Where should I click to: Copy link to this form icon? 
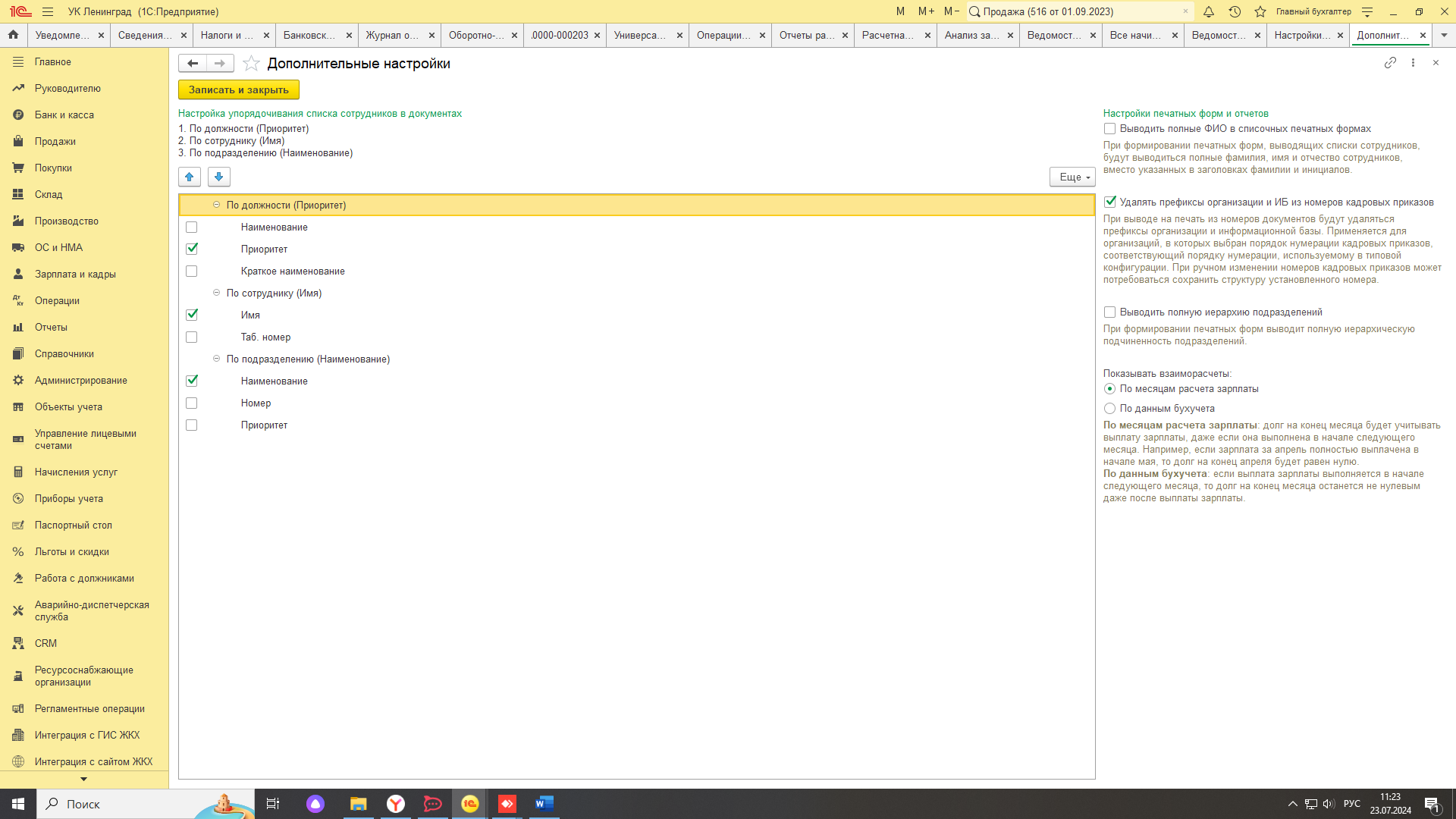(1390, 63)
